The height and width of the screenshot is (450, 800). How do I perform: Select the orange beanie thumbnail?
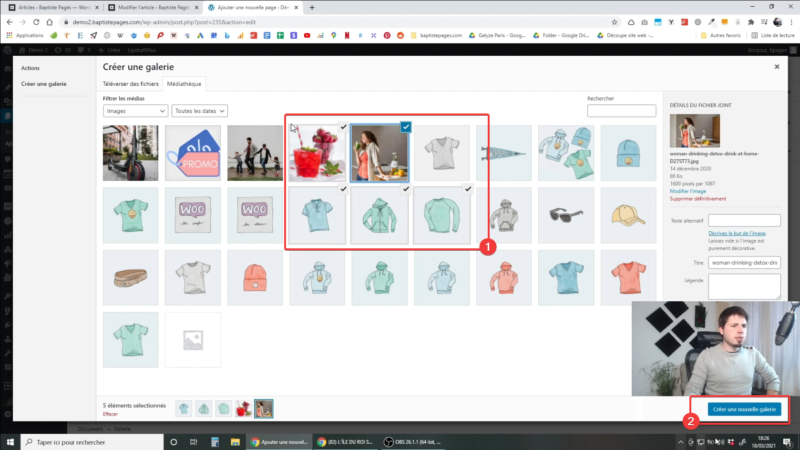255,278
